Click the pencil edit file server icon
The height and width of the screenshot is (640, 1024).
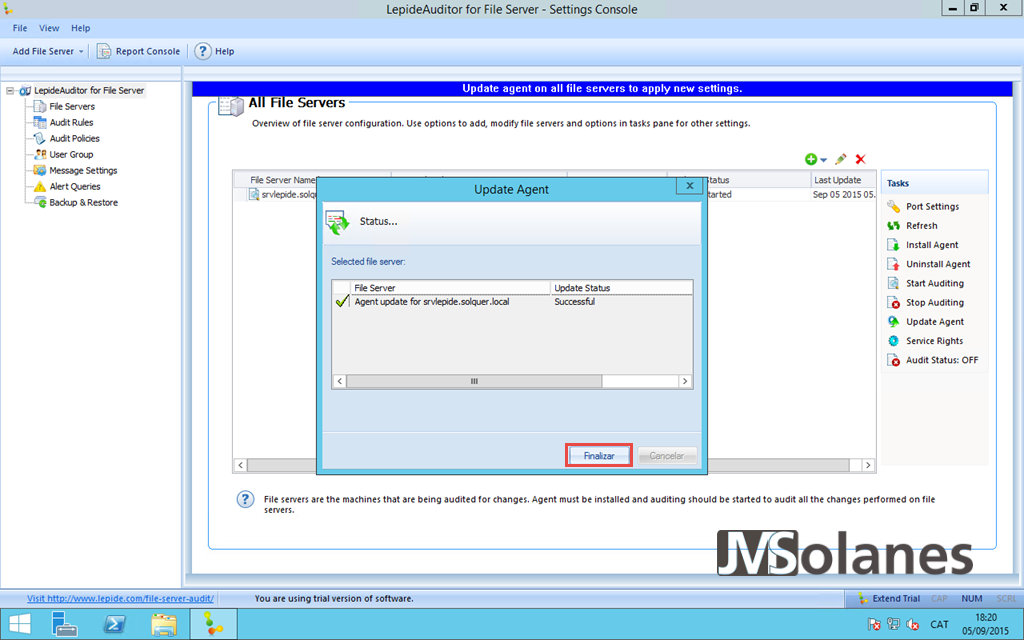click(840, 159)
